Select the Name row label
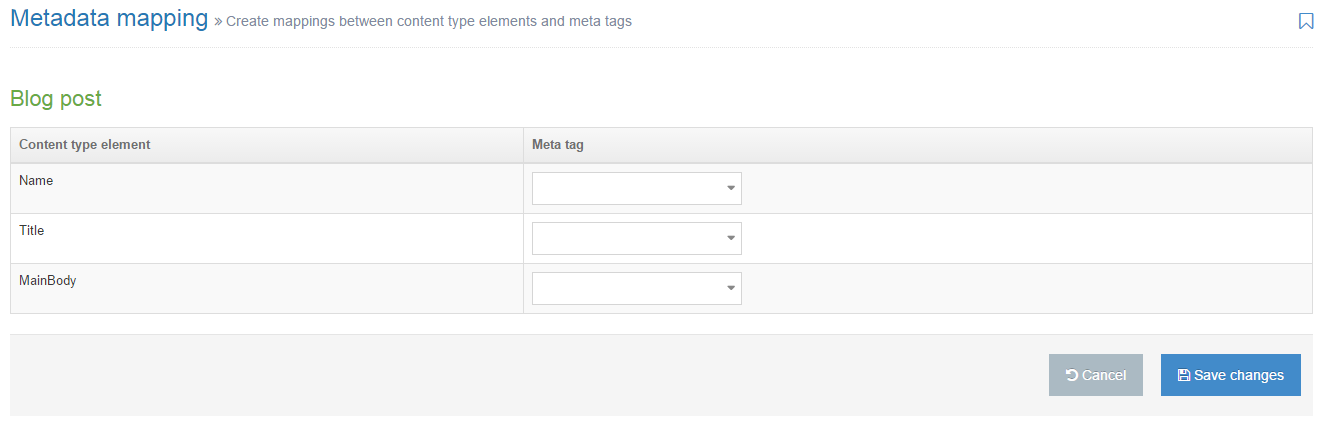 point(36,181)
